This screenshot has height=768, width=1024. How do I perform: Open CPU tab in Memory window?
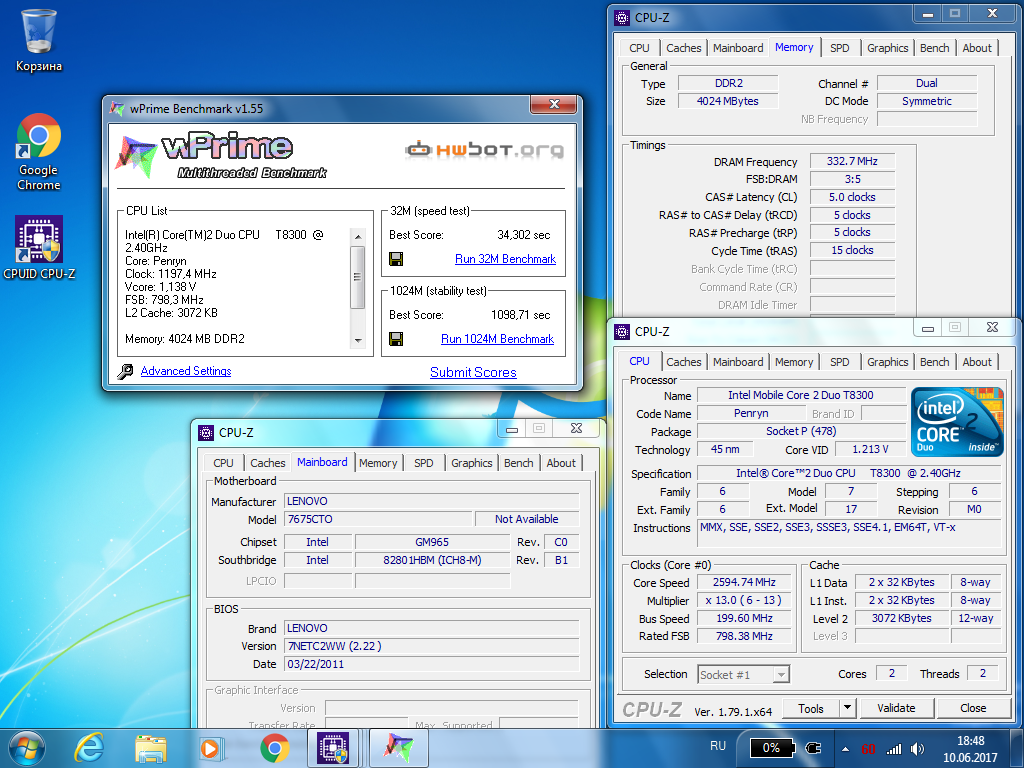[639, 48]
